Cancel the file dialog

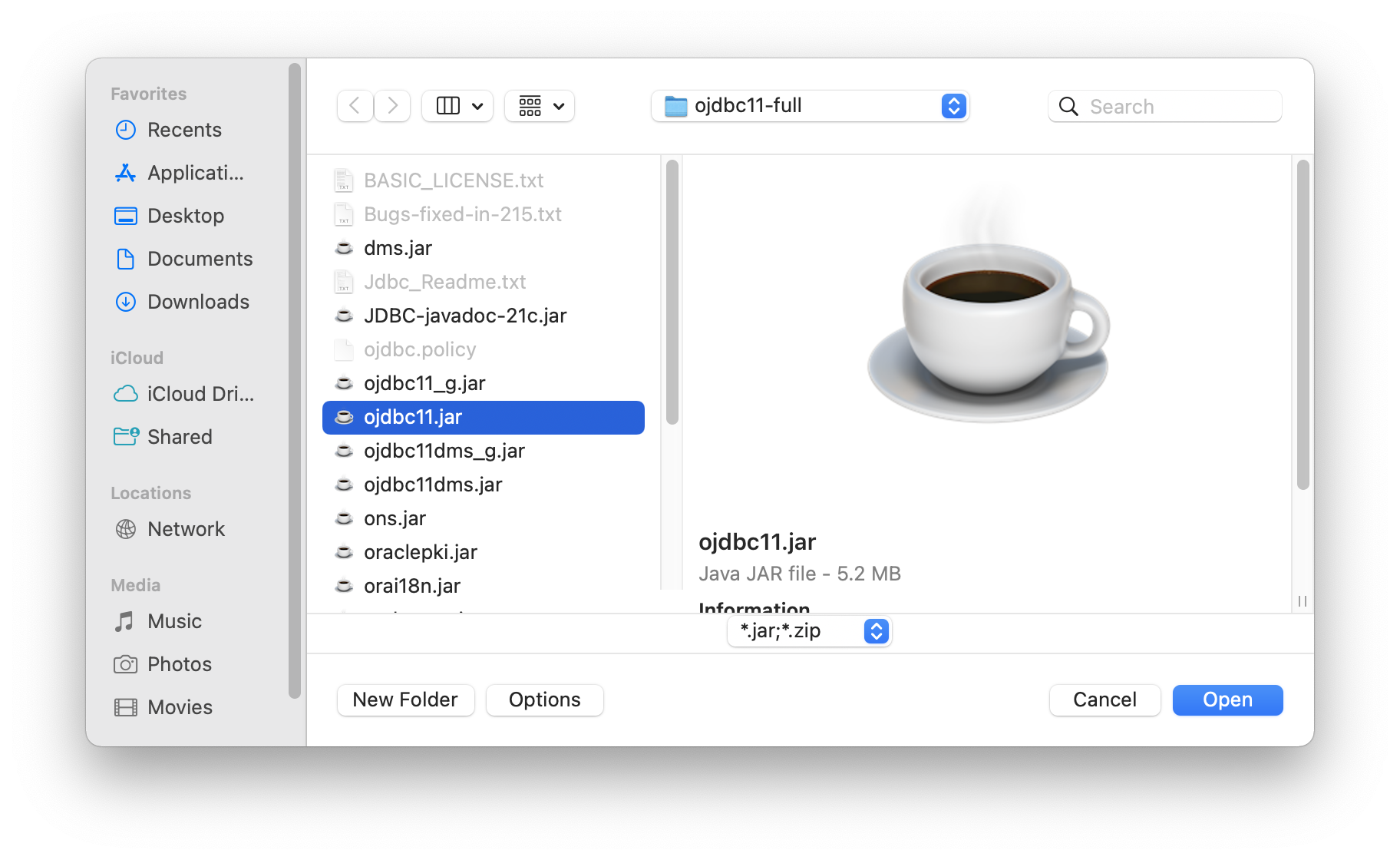coord(1104,700)
